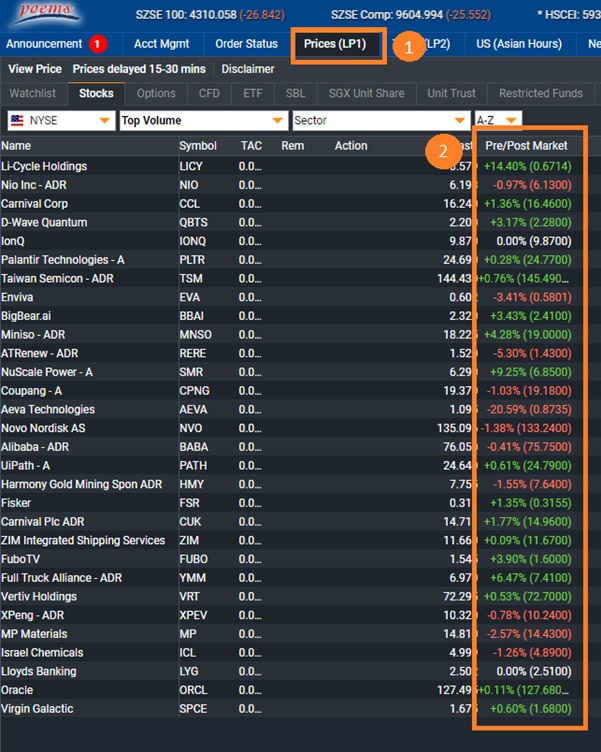601x752 pixels.
Task: Open the Announcement tab
Action: click(44, 44)
